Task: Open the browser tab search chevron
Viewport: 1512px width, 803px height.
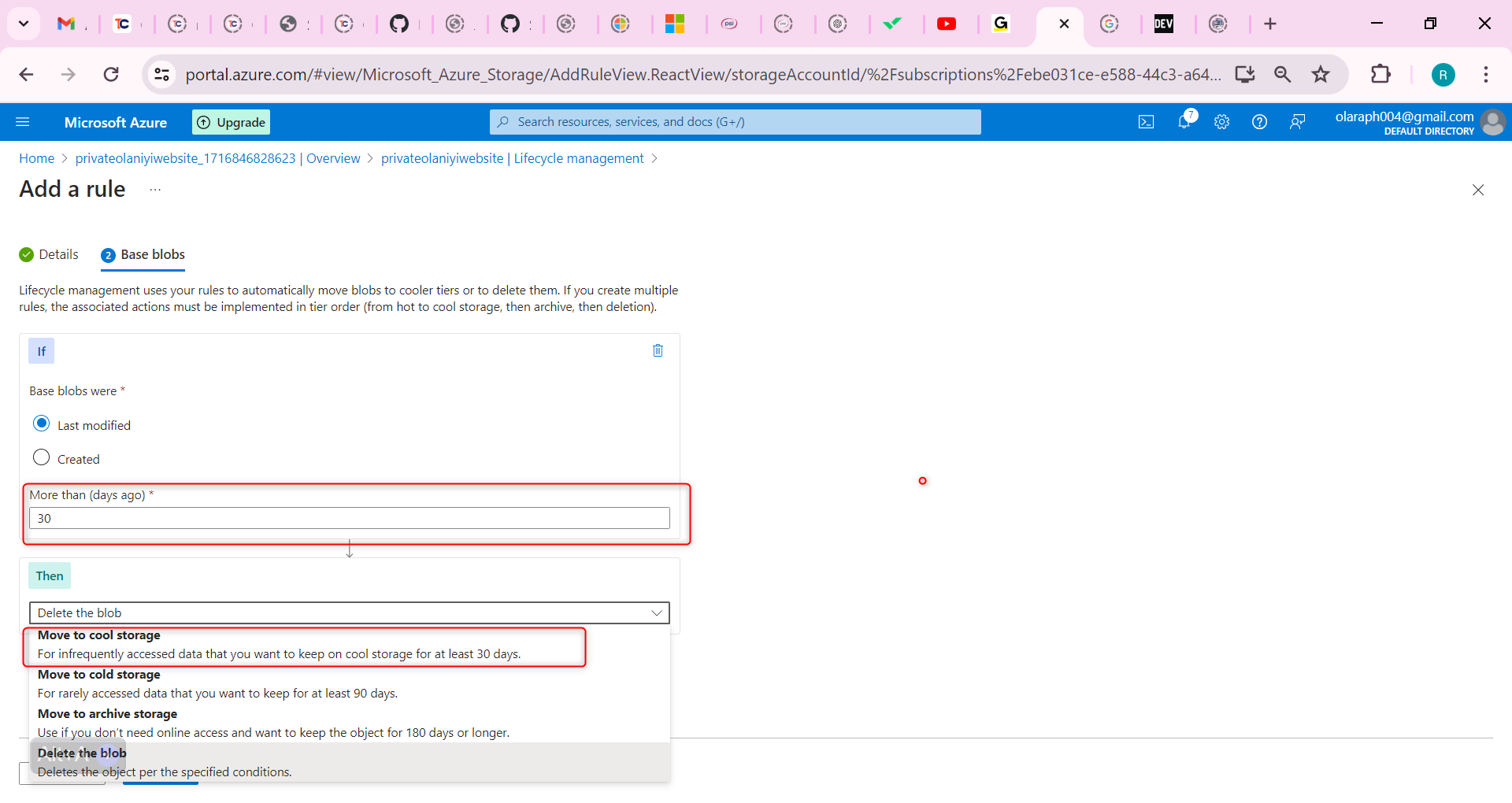Action: (x=24, y=24)
